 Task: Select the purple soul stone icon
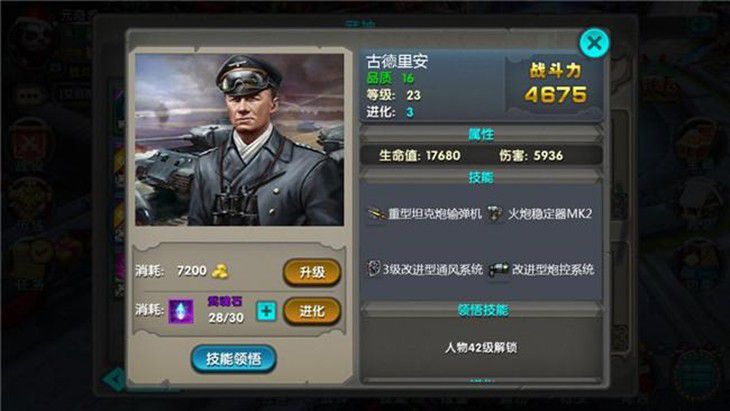181,310
